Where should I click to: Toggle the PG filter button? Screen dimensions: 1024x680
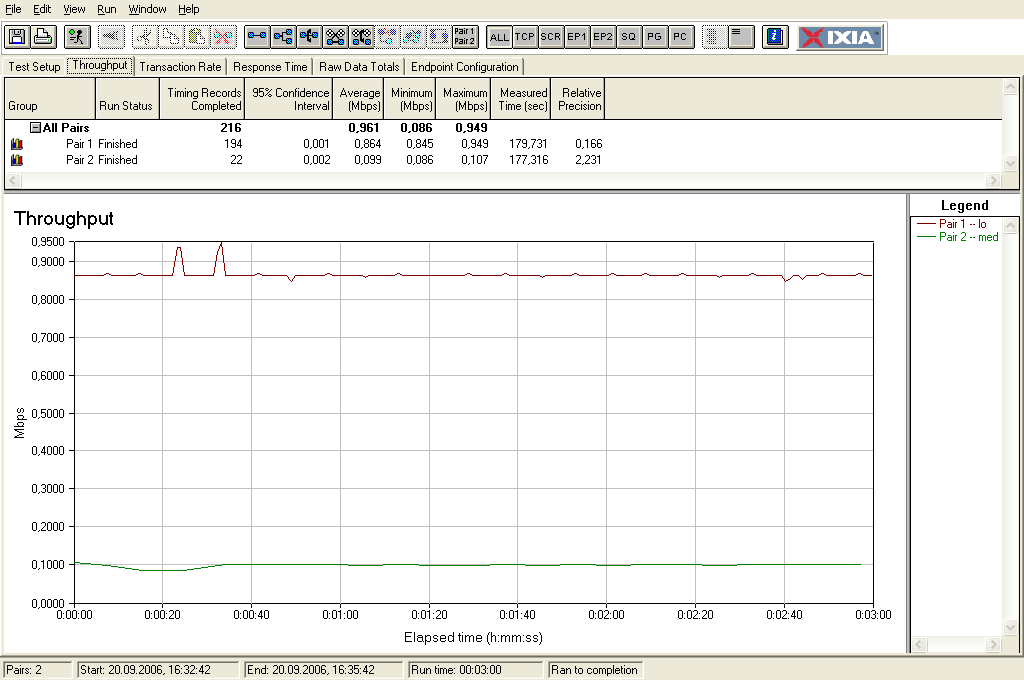click(x=654, y=37)
